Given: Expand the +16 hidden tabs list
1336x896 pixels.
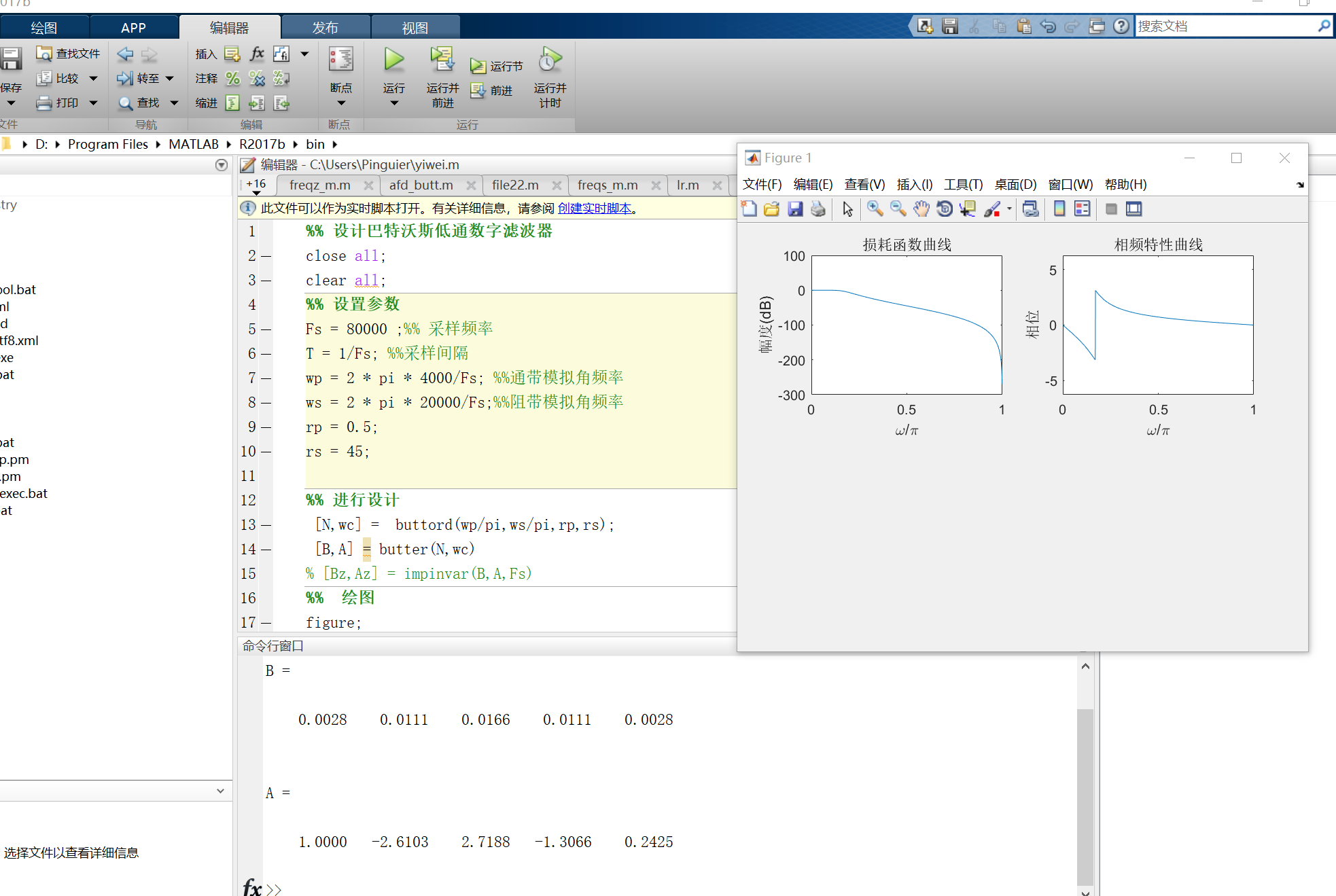Looking at the screenshot, I should tap(256, 185).
